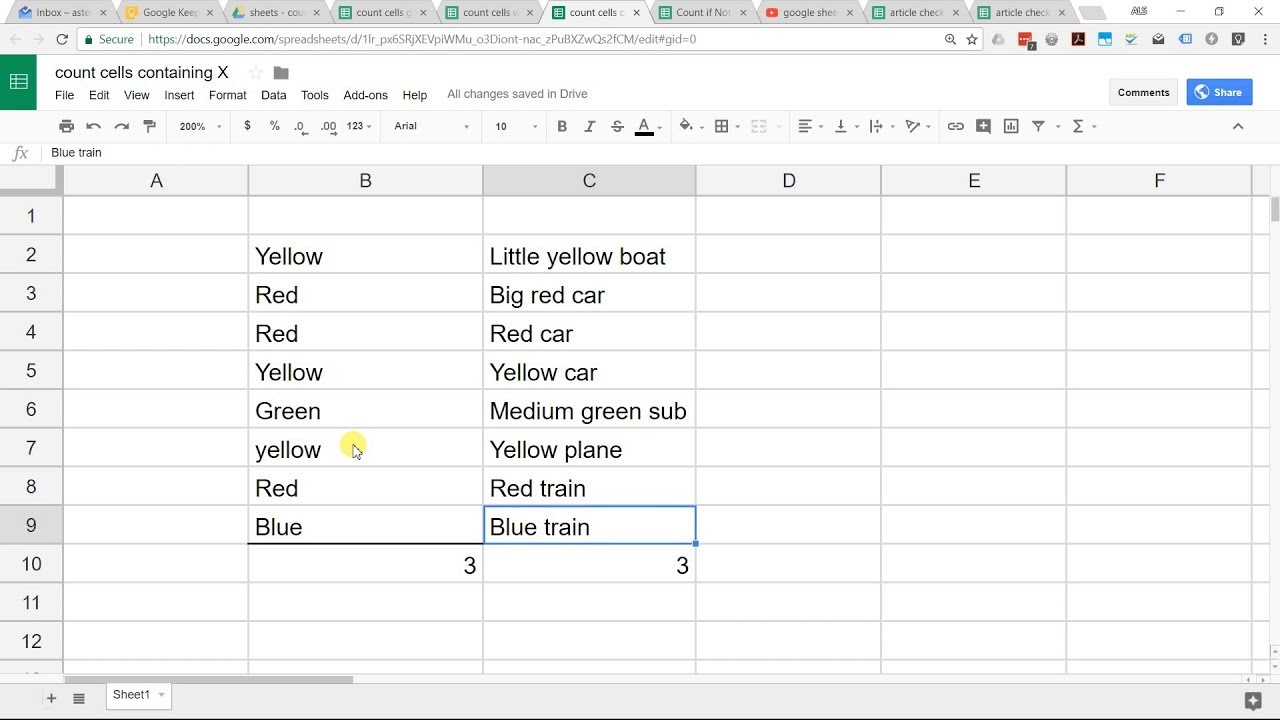
Task: Click the blue Share button
Action: (1219, 92)
